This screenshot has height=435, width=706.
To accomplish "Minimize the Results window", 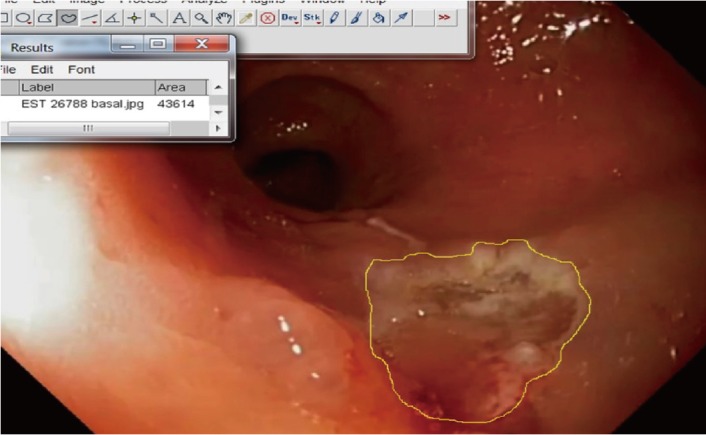I will click(x=128, y=44).
